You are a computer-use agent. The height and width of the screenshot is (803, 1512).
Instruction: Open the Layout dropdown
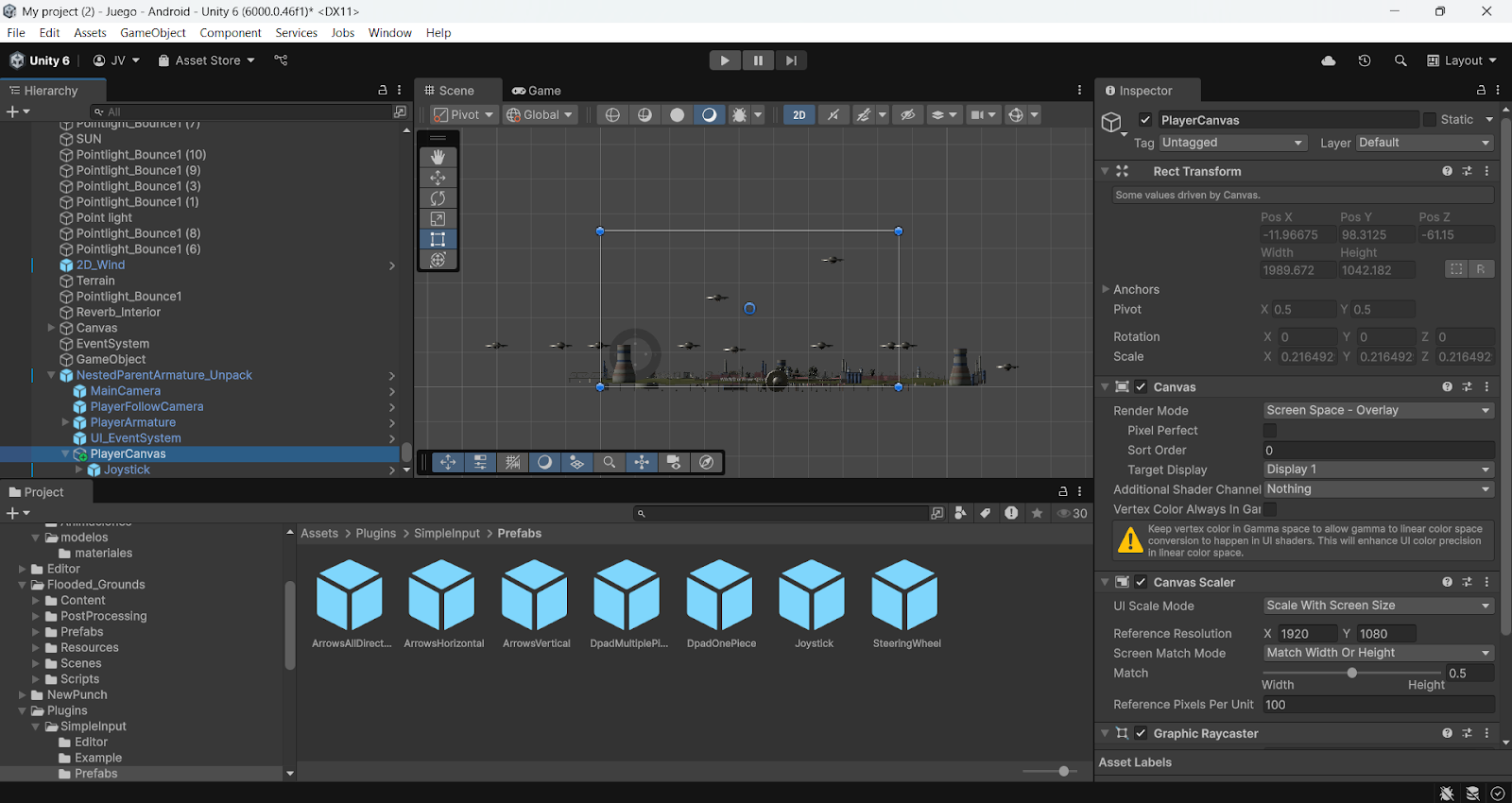(1462, 60)
